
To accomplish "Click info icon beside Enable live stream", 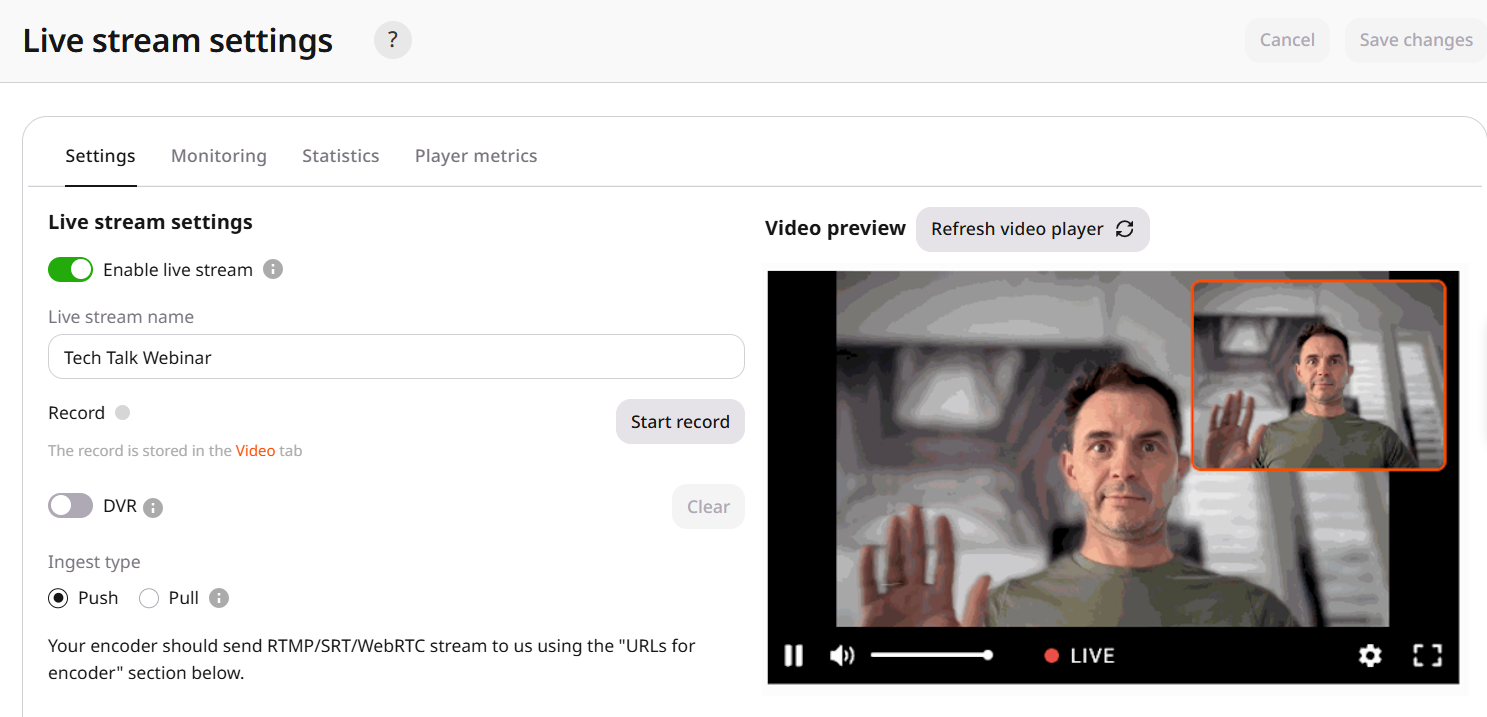I will click(x=273, y=270).
